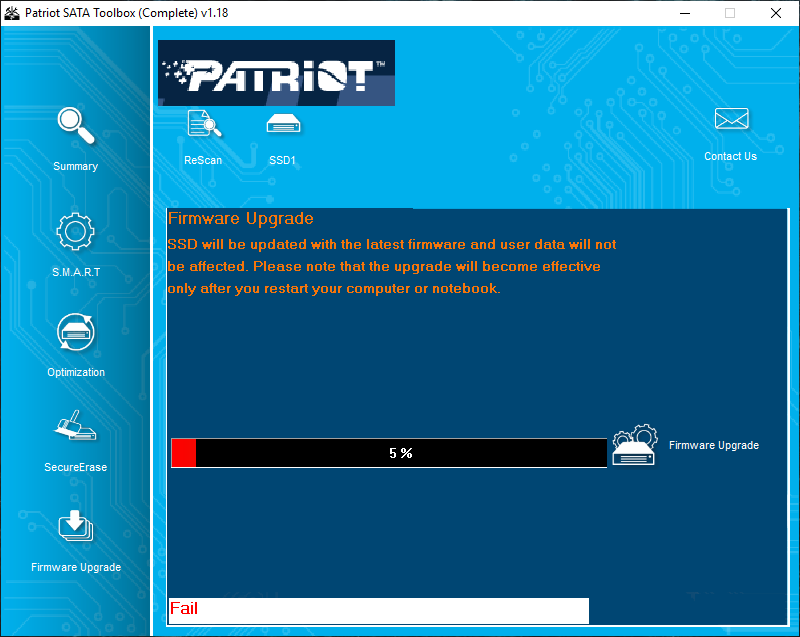Click the Patriot logo banner
This screenshot has height=637, width=800.
pyautogui.click(x=276, y=73)
